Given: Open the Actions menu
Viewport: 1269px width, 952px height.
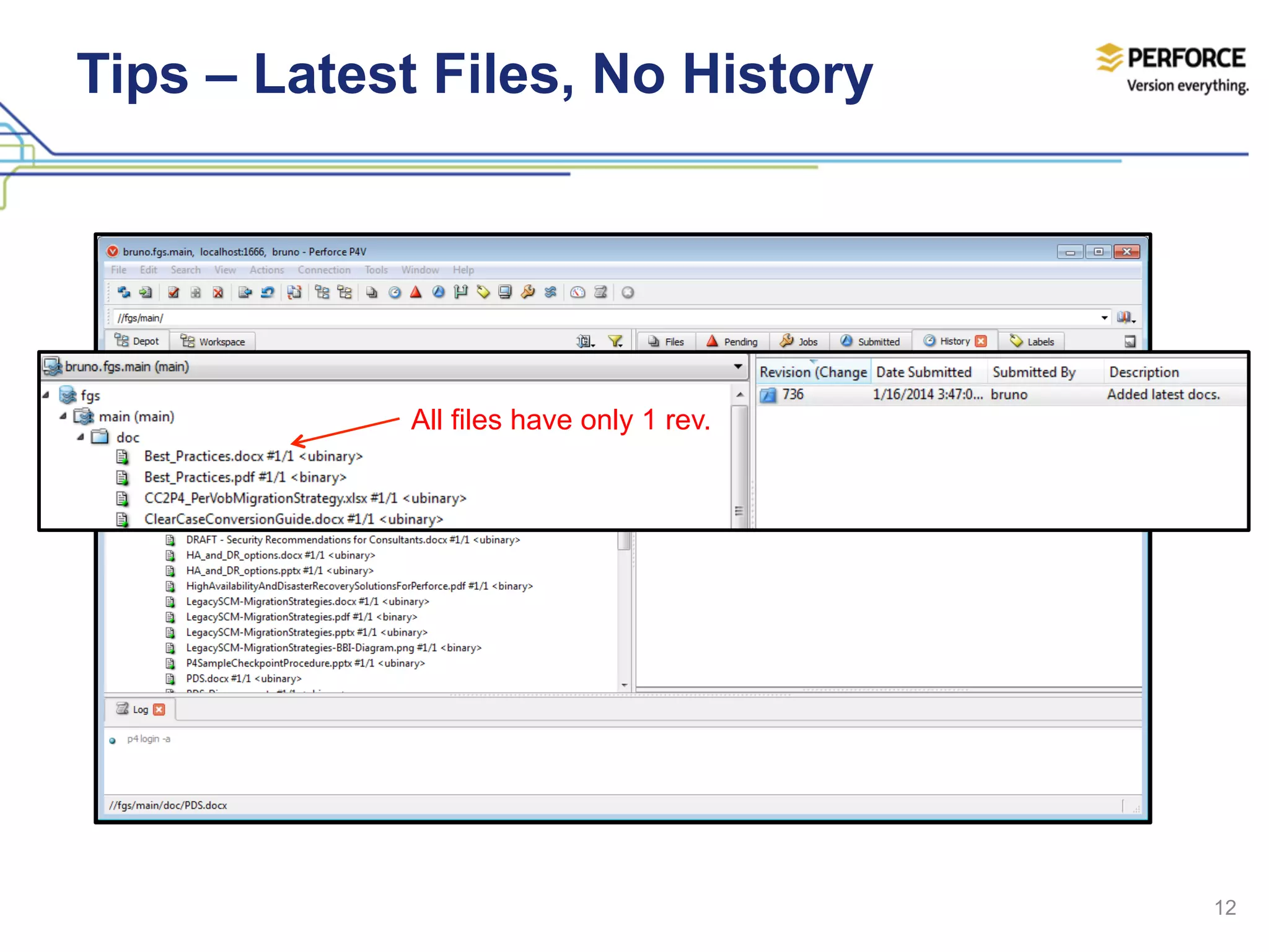Looking at the screenshot, I should tap(267, 270).
